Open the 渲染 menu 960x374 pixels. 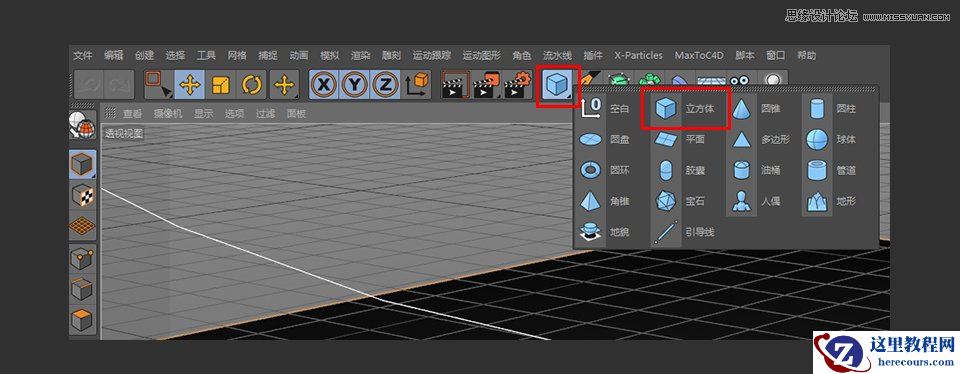361,55
